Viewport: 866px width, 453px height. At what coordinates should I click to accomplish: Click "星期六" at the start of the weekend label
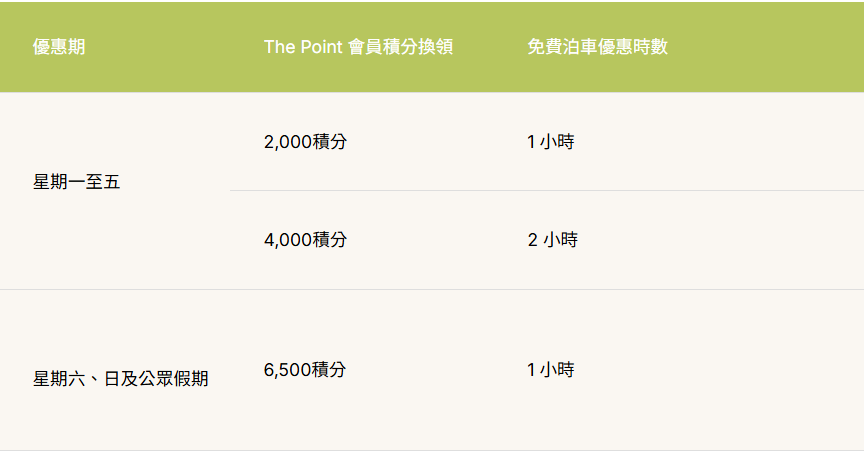59,379
